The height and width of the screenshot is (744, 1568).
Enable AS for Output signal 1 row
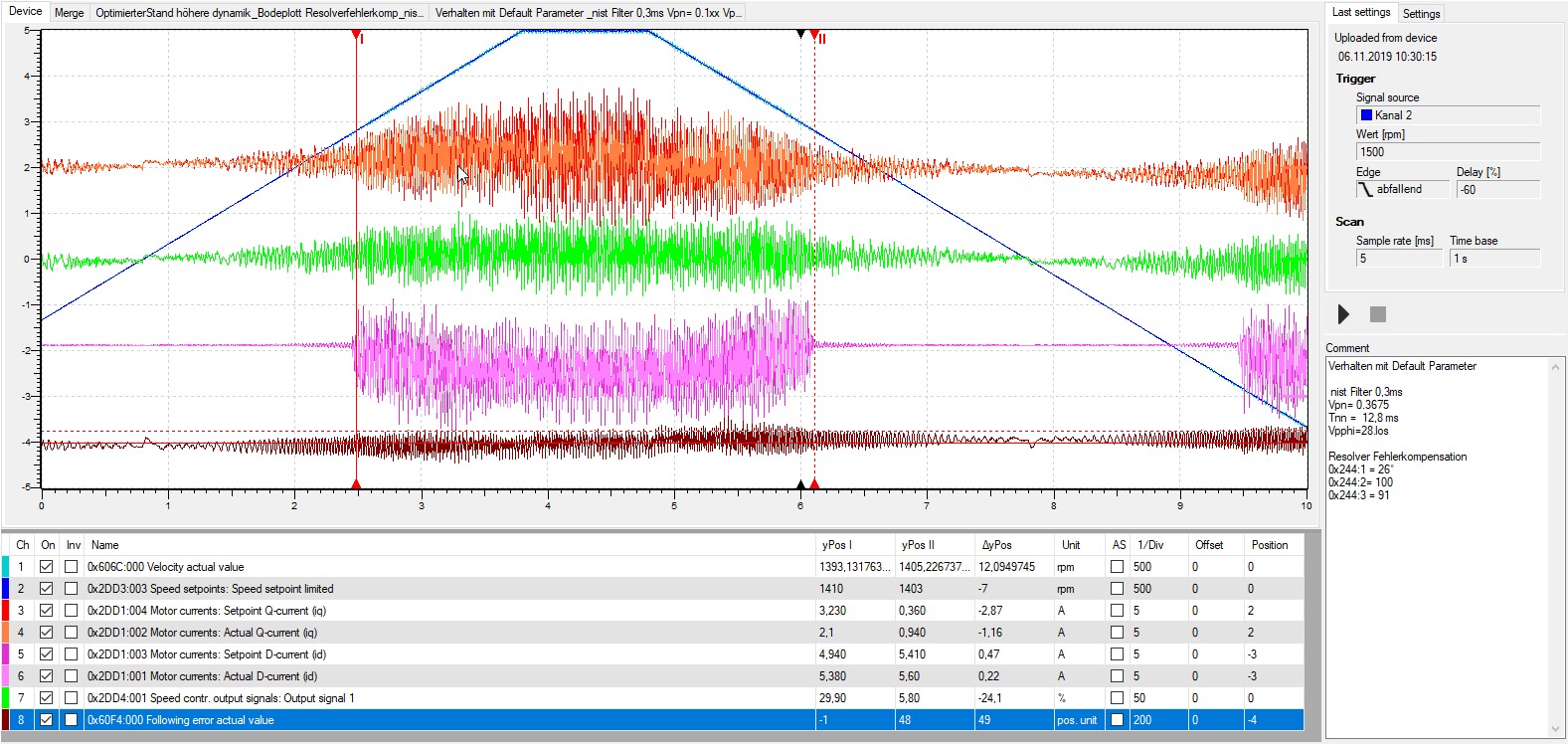(1117, 698)
